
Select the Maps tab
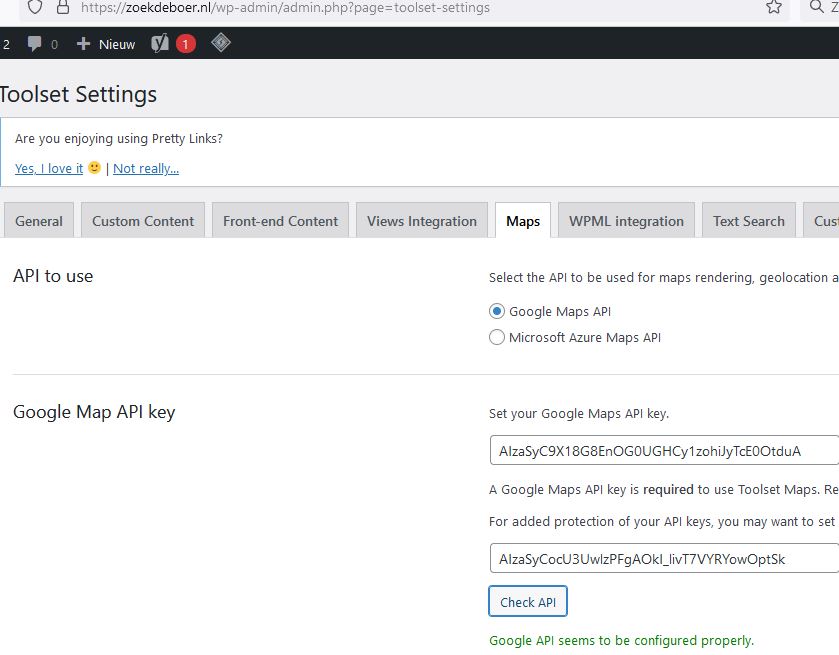[523, 221]
